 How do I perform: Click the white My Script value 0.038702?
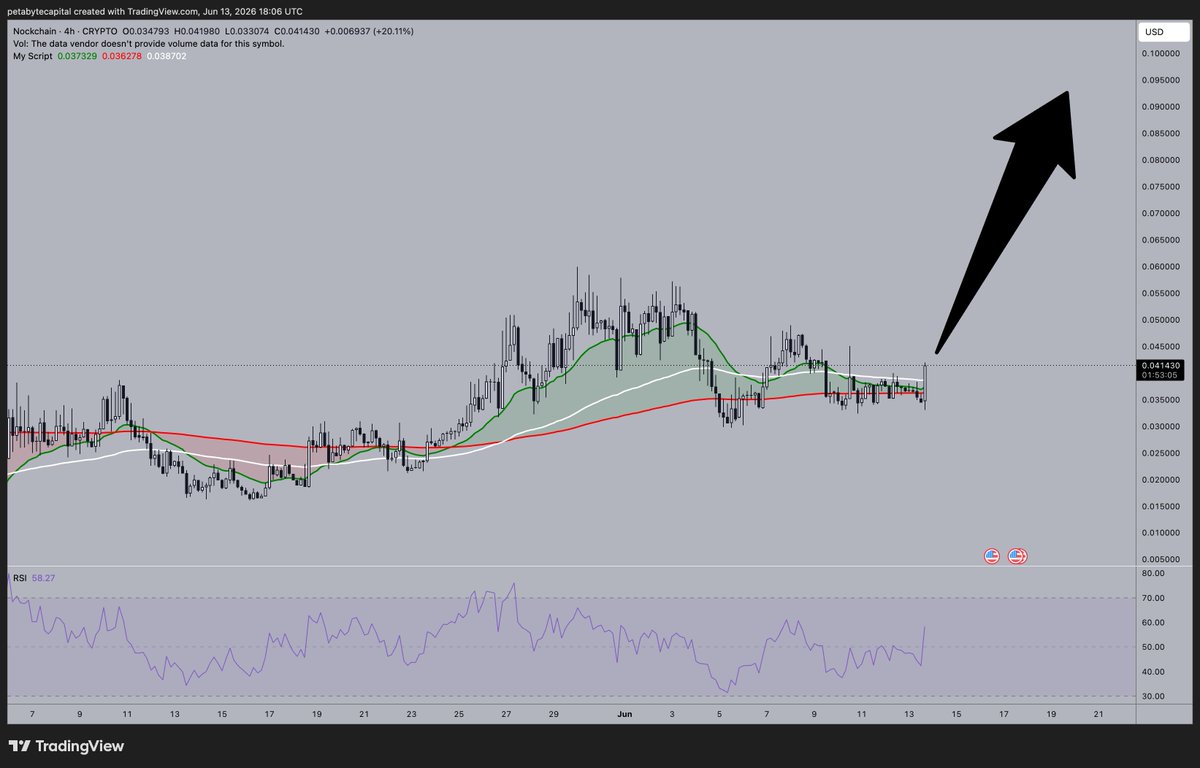point(166,56)
